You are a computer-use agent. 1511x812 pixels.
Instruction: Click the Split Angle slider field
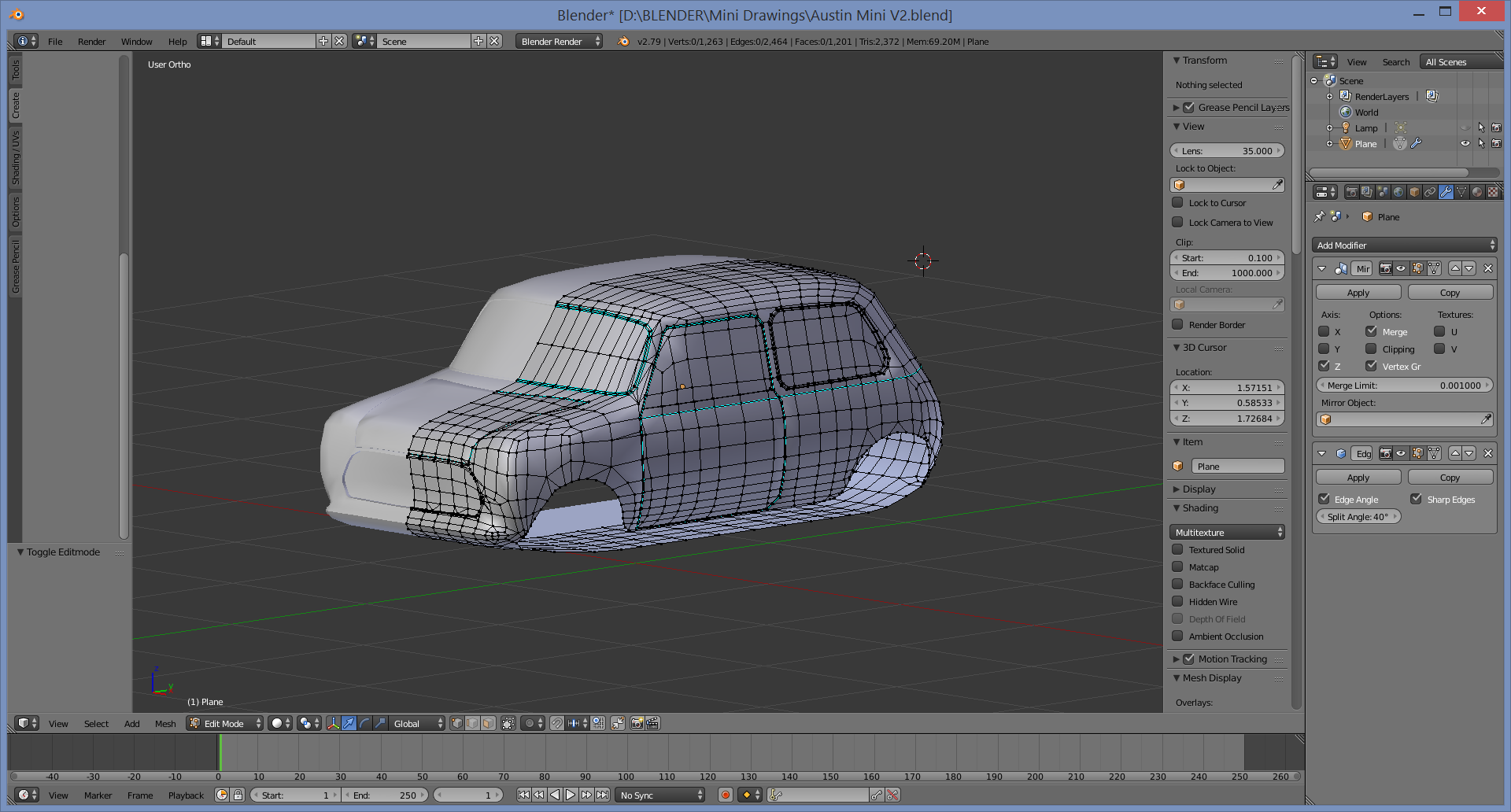point(1358,517)
